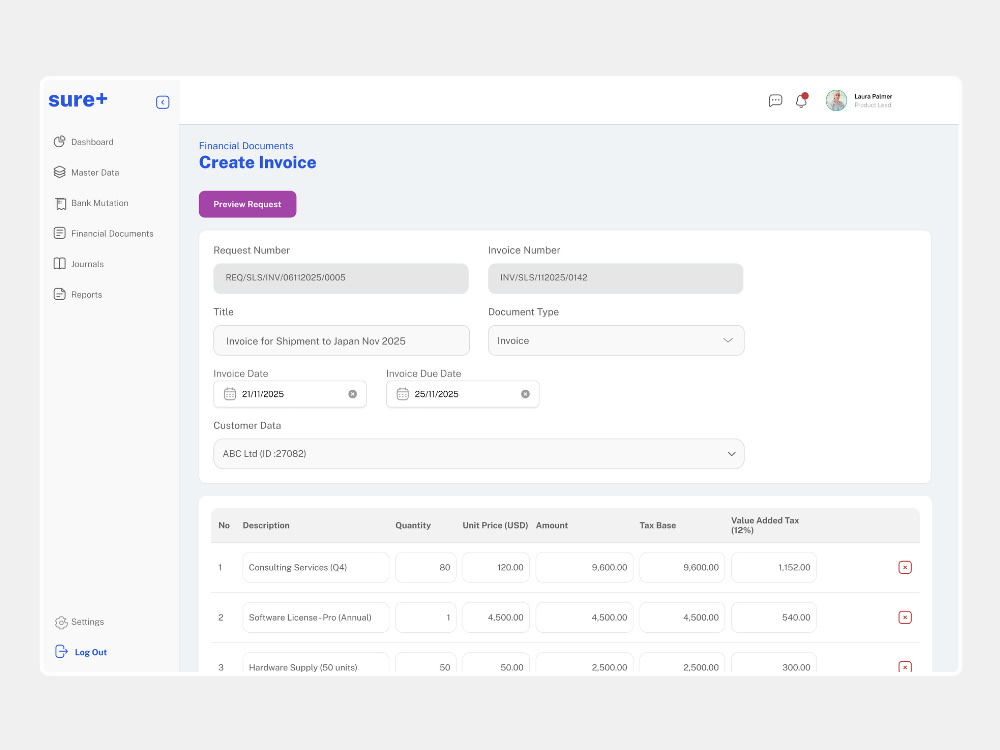Click the Request Number field
The width and height of the screenshot is (1000, 750).
click(341, 278)
